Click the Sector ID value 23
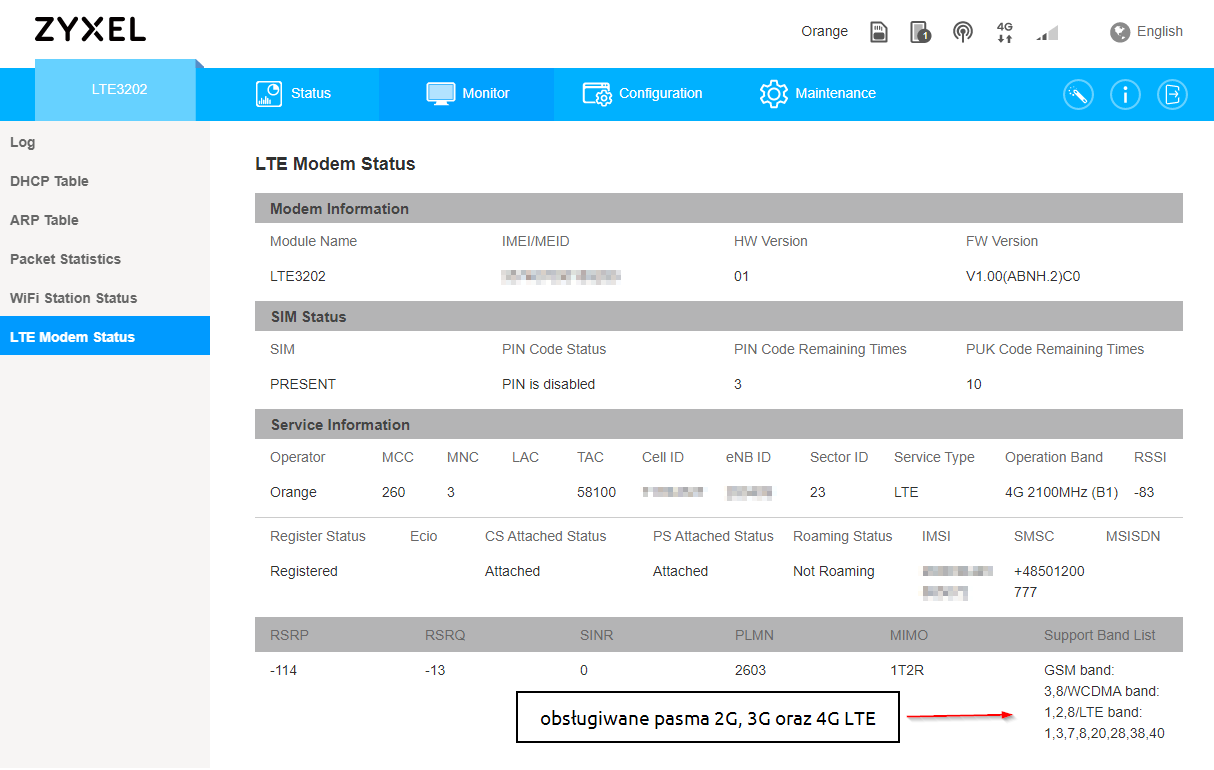The width and height of the screenshot is (1214, 770). coord(818,492)
